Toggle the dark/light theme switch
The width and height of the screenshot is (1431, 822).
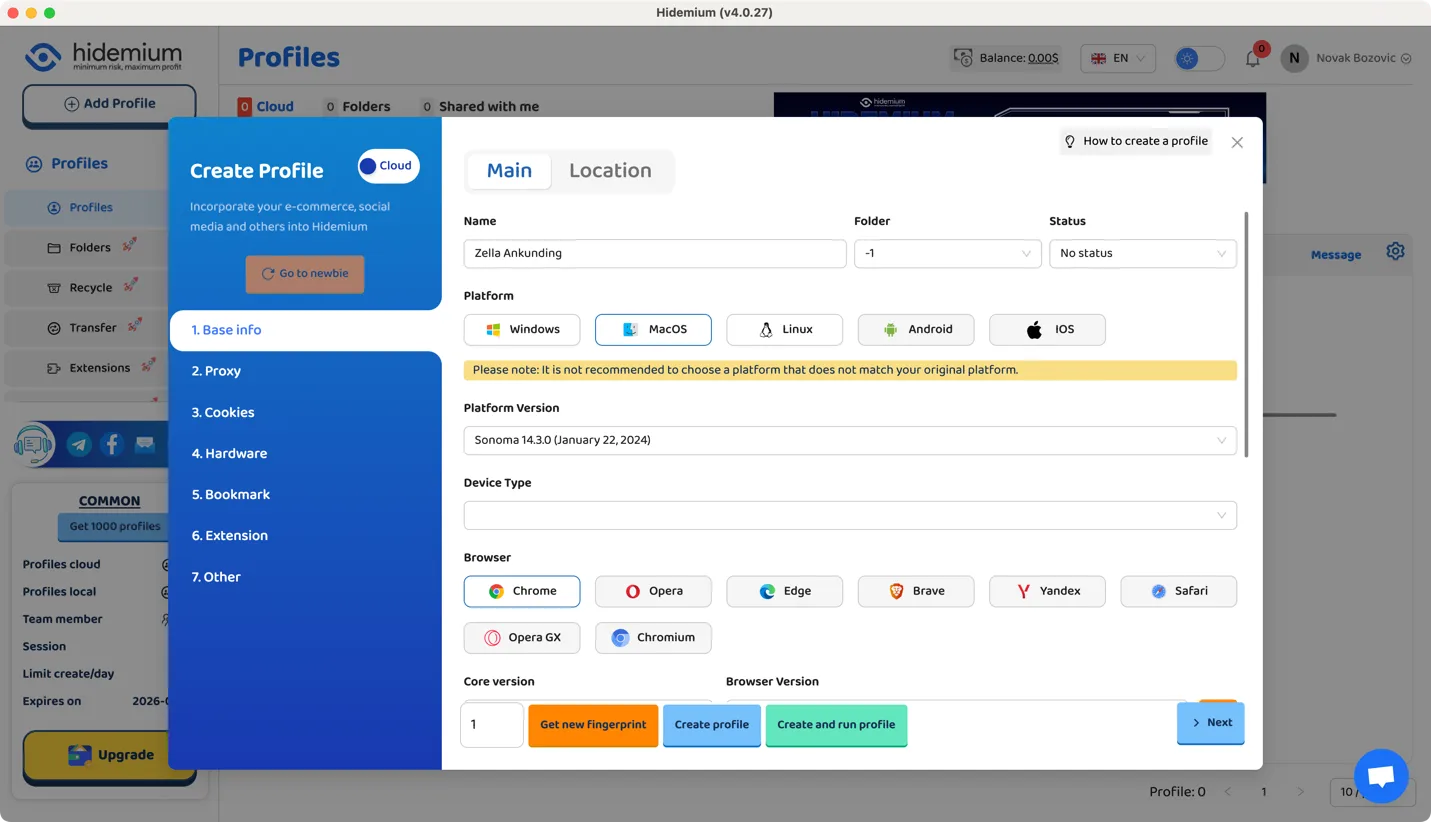pos(1199,58)
